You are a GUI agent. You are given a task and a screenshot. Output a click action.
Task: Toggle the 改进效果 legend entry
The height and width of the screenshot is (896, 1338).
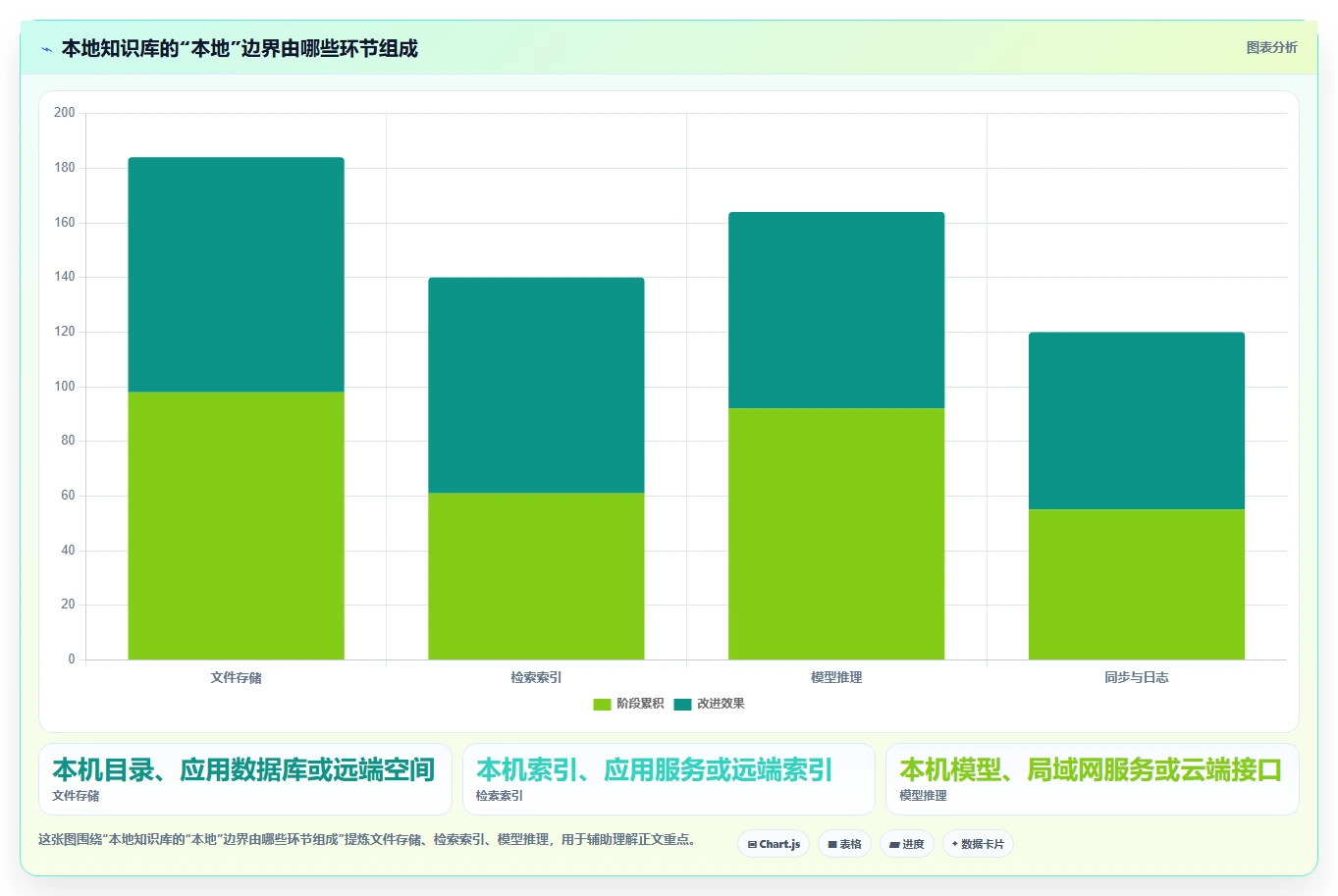click(x=709, y=704)
